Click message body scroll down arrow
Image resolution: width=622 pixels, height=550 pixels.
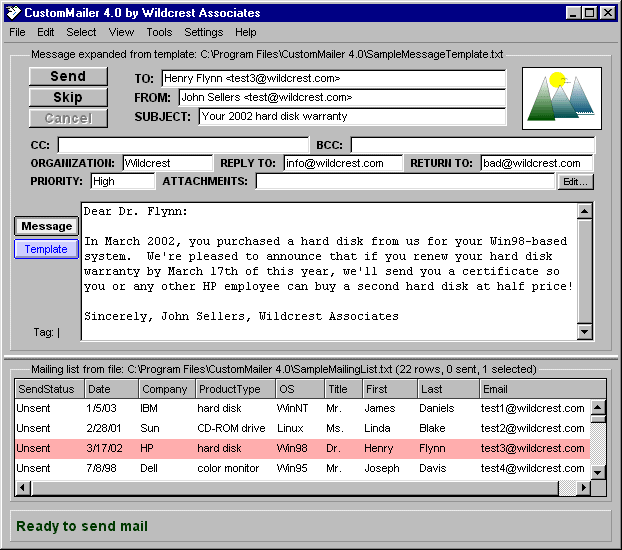tap(585, 332)
